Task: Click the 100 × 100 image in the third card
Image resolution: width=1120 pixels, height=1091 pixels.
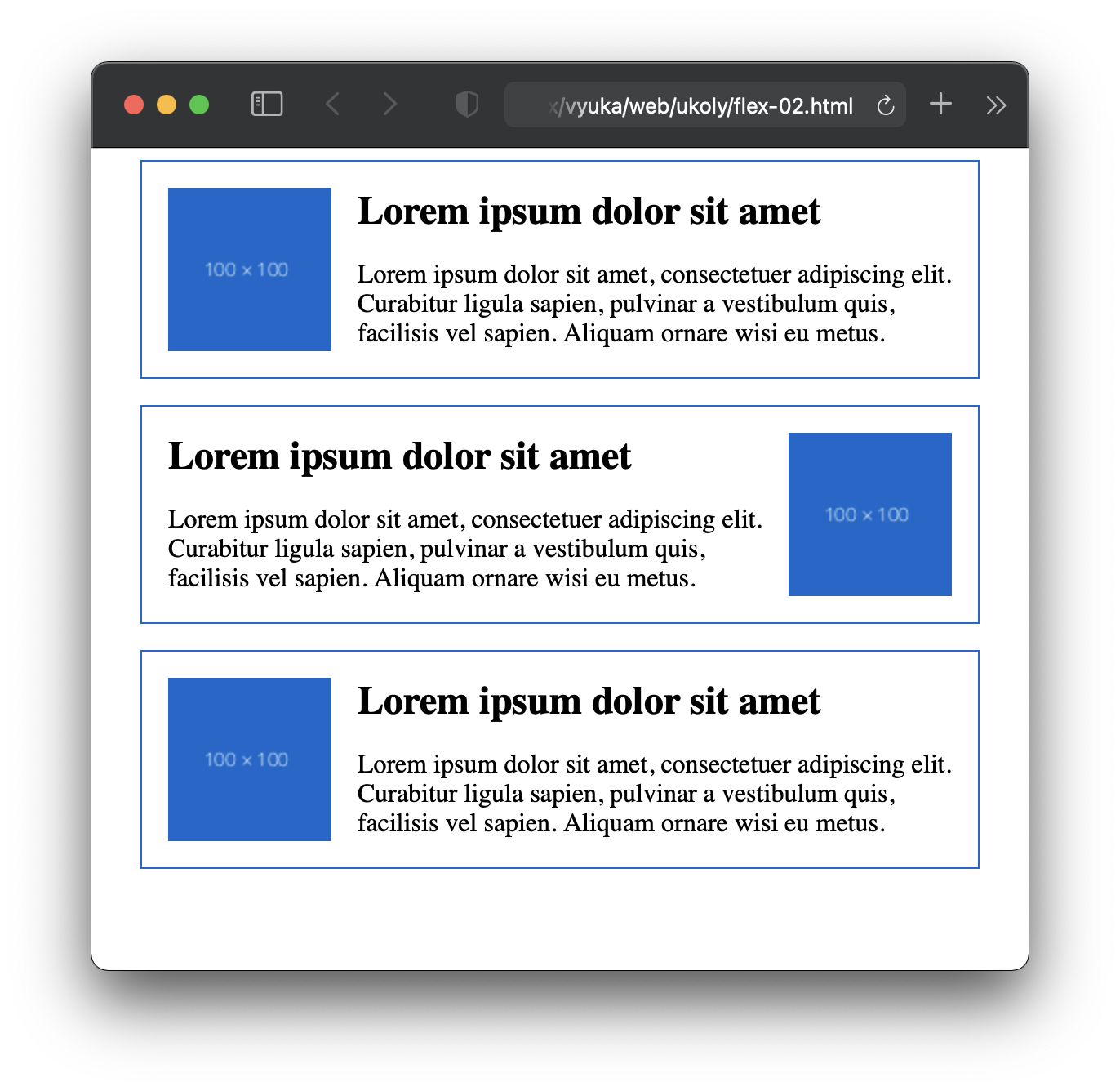Action: (x=250, y=759)
